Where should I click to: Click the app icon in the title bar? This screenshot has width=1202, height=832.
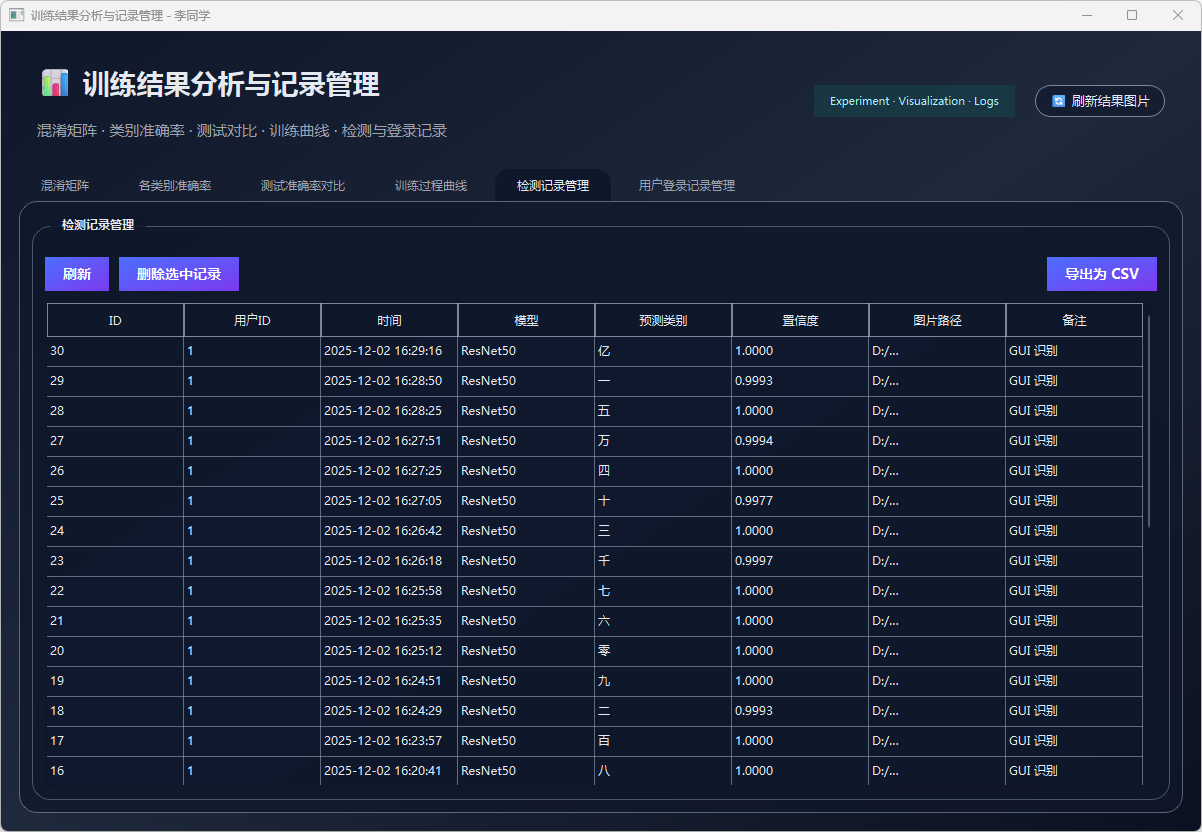pos(16,15)
